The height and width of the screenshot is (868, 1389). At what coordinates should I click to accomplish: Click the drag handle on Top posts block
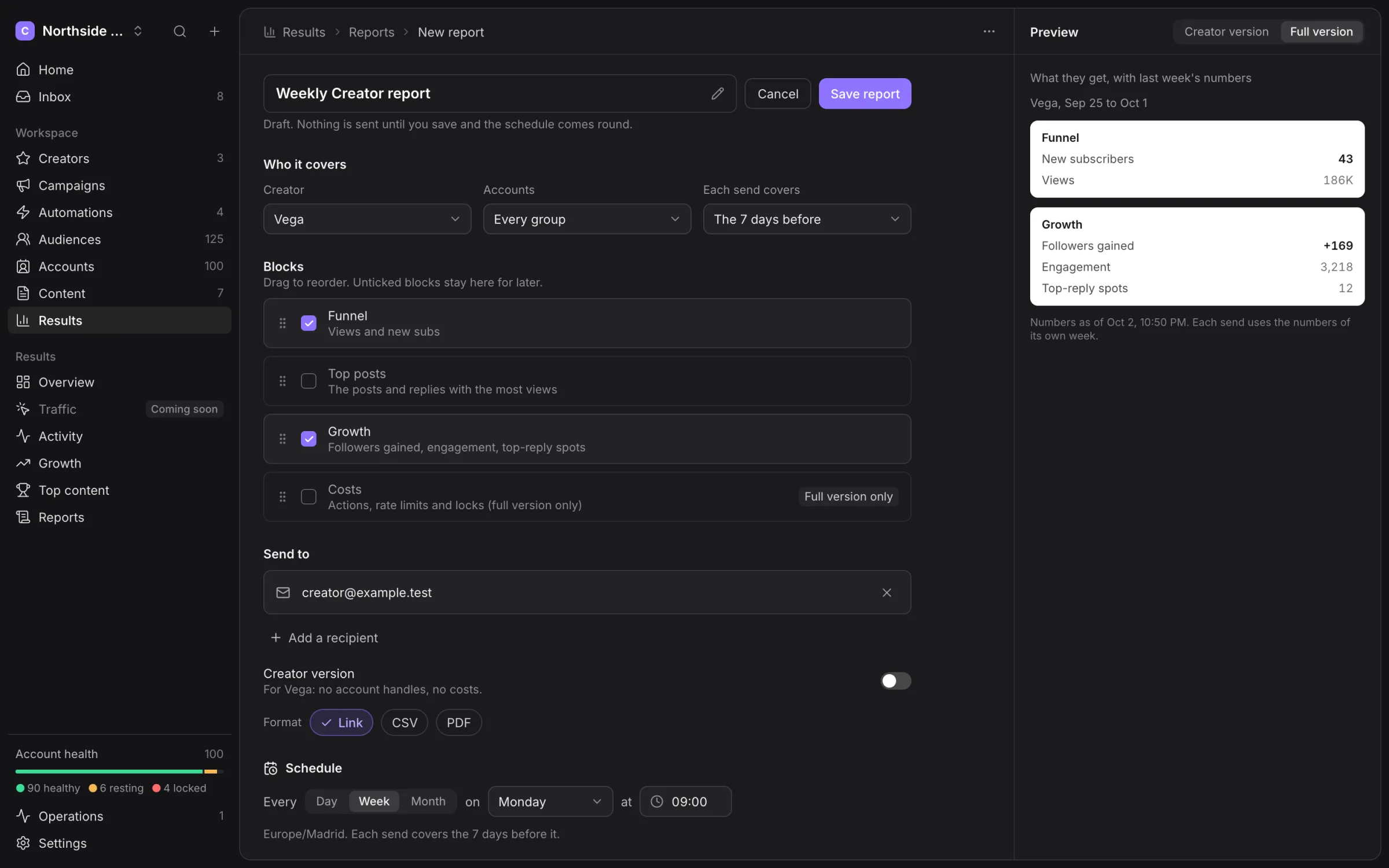point(282,381)
